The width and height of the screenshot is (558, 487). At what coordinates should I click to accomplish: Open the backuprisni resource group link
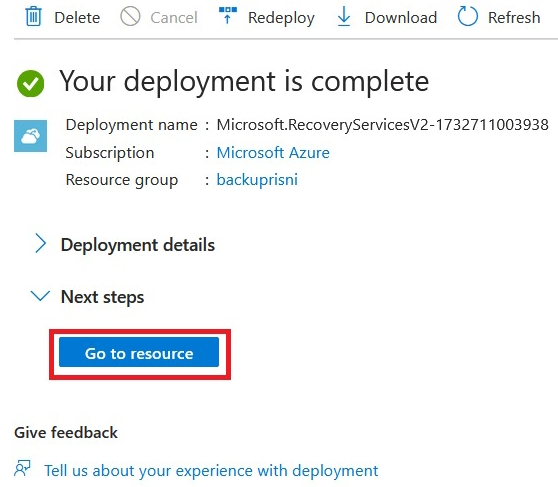(257, 180)
